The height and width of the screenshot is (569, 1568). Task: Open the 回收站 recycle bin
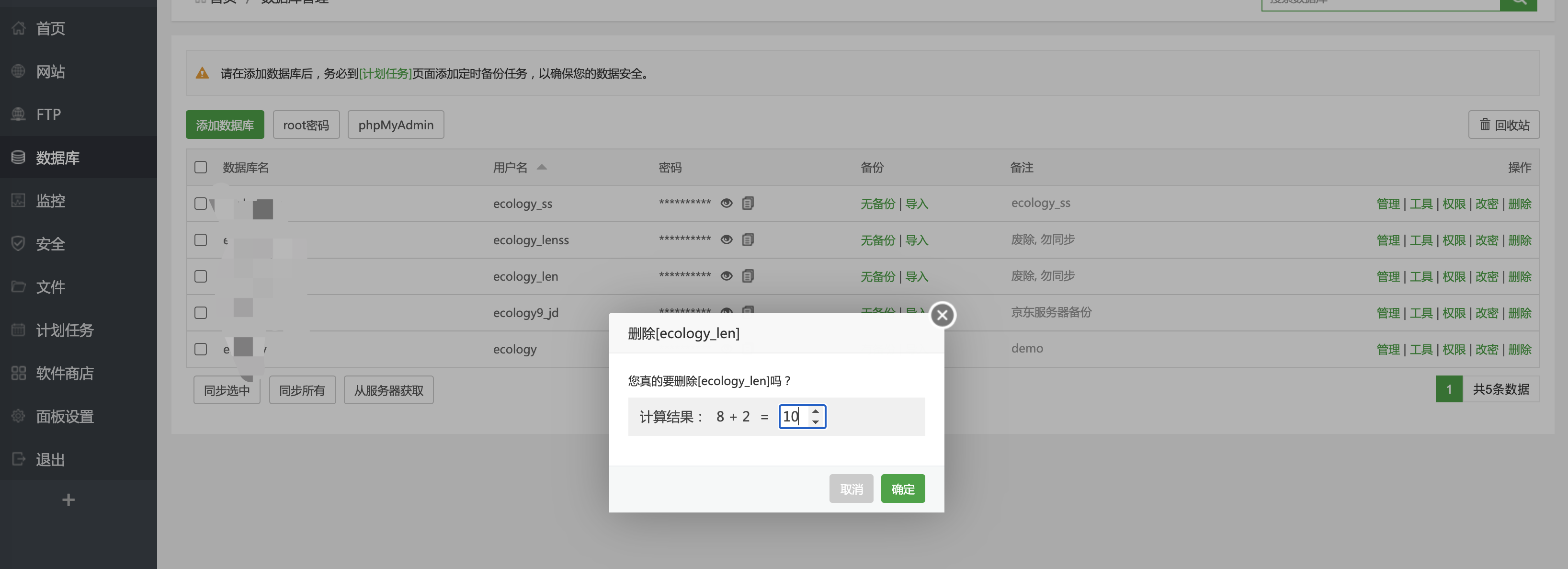1503,124
